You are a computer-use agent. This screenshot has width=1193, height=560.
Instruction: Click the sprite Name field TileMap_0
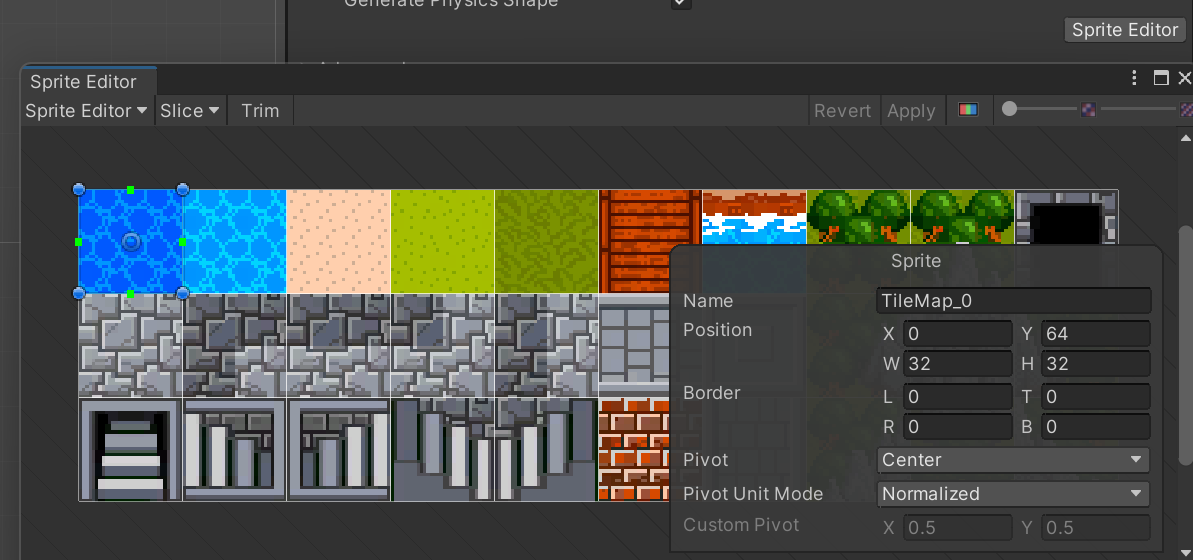pos(1013,301)
